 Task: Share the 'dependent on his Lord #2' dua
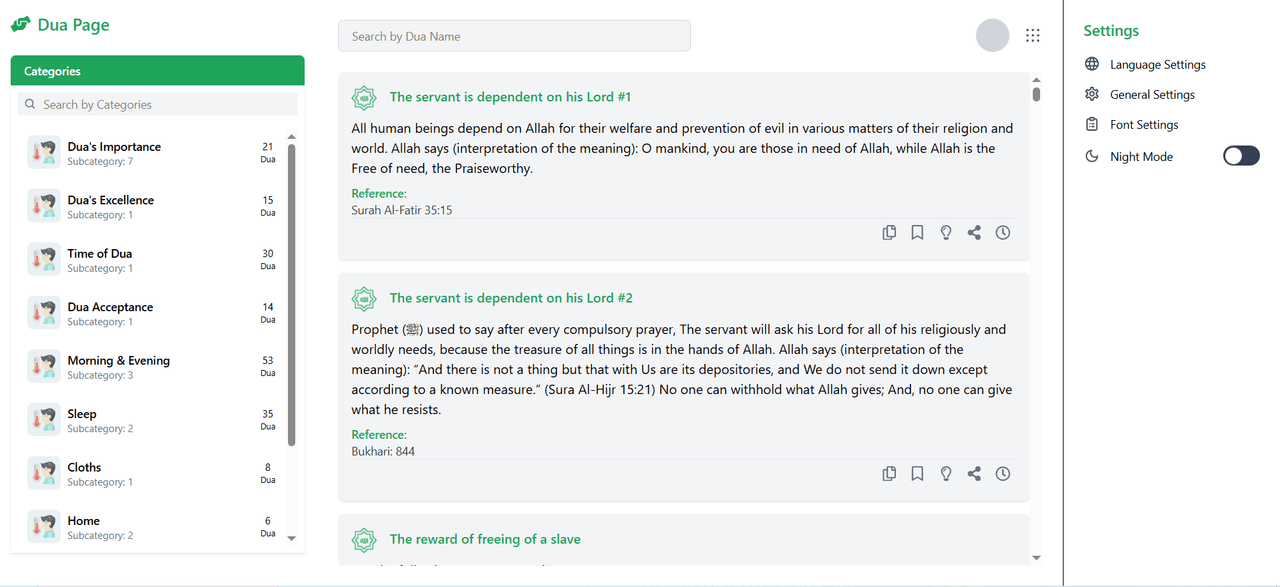974,474
